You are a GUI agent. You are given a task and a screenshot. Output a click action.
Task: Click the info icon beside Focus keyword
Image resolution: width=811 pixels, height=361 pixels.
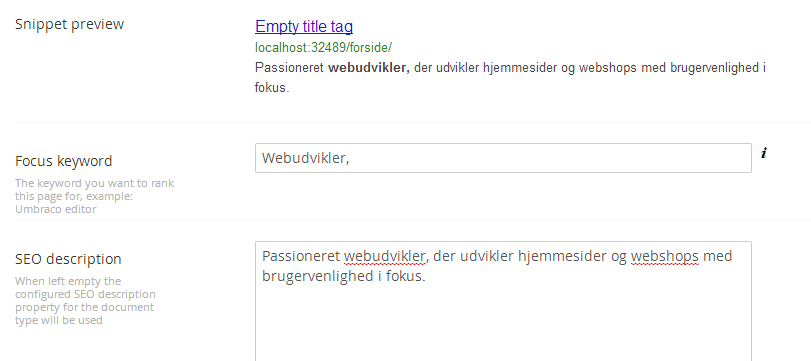(764, 153)
